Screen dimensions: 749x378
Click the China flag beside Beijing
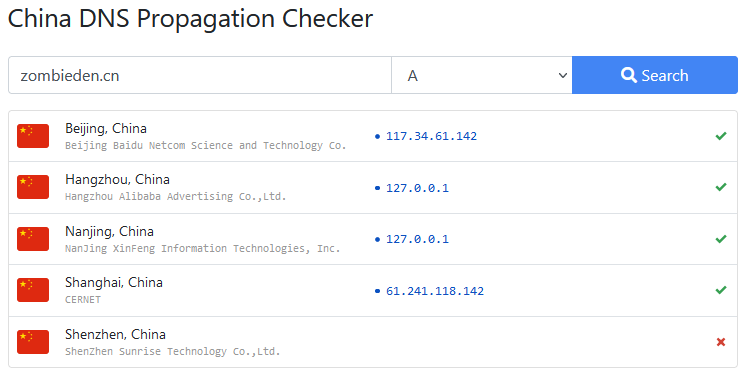(x=33, y=136)
